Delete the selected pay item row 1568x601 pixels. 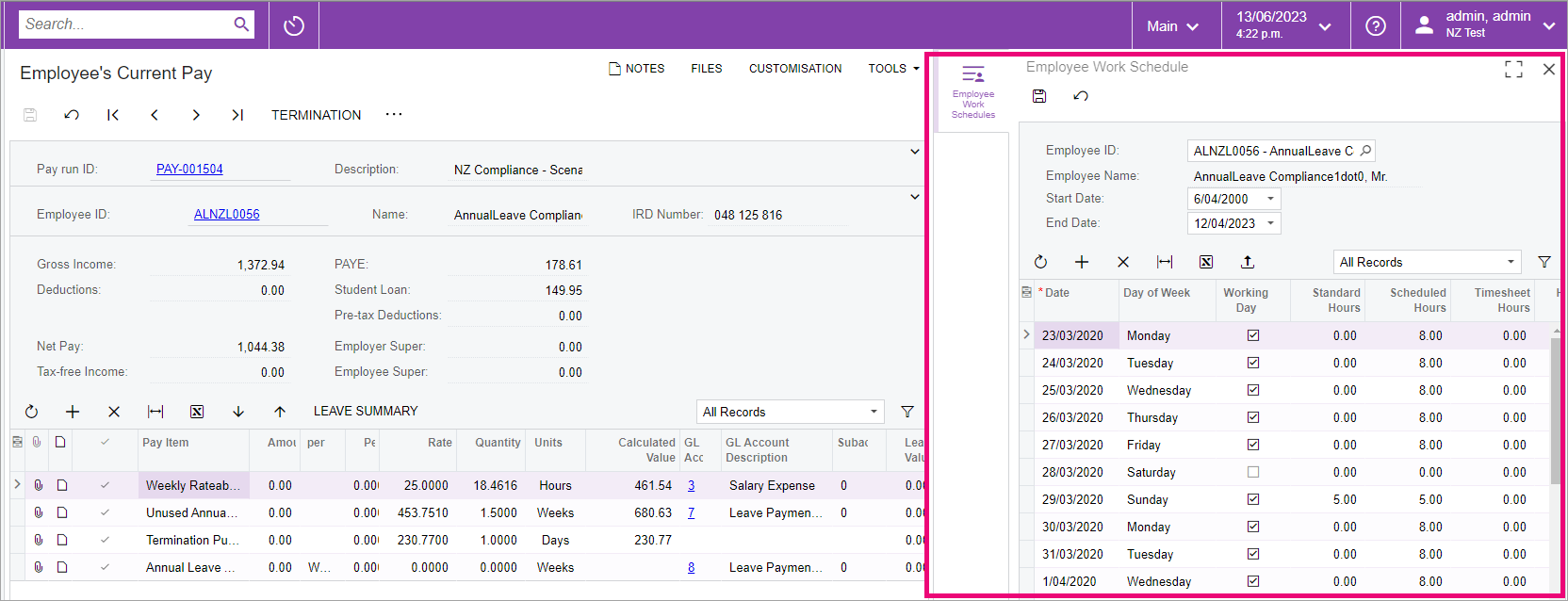pos(114,412)
